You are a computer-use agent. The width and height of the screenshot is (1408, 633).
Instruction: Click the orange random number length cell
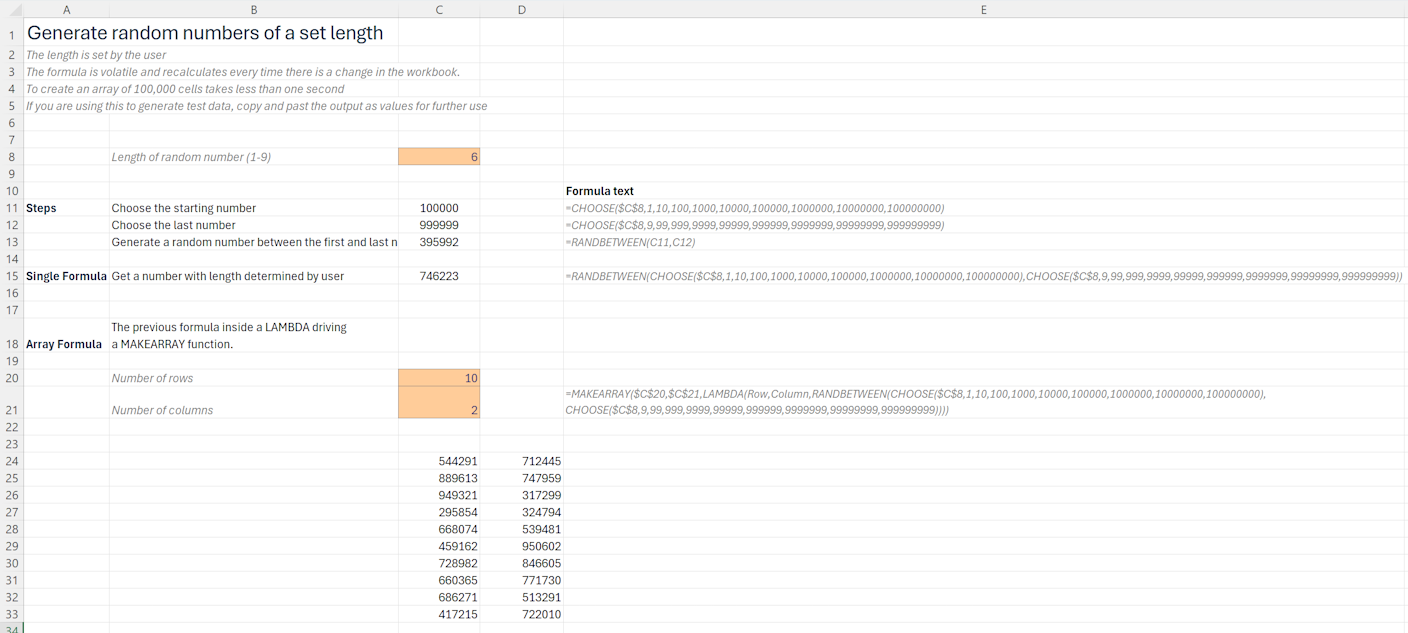[x=439, y=157]
